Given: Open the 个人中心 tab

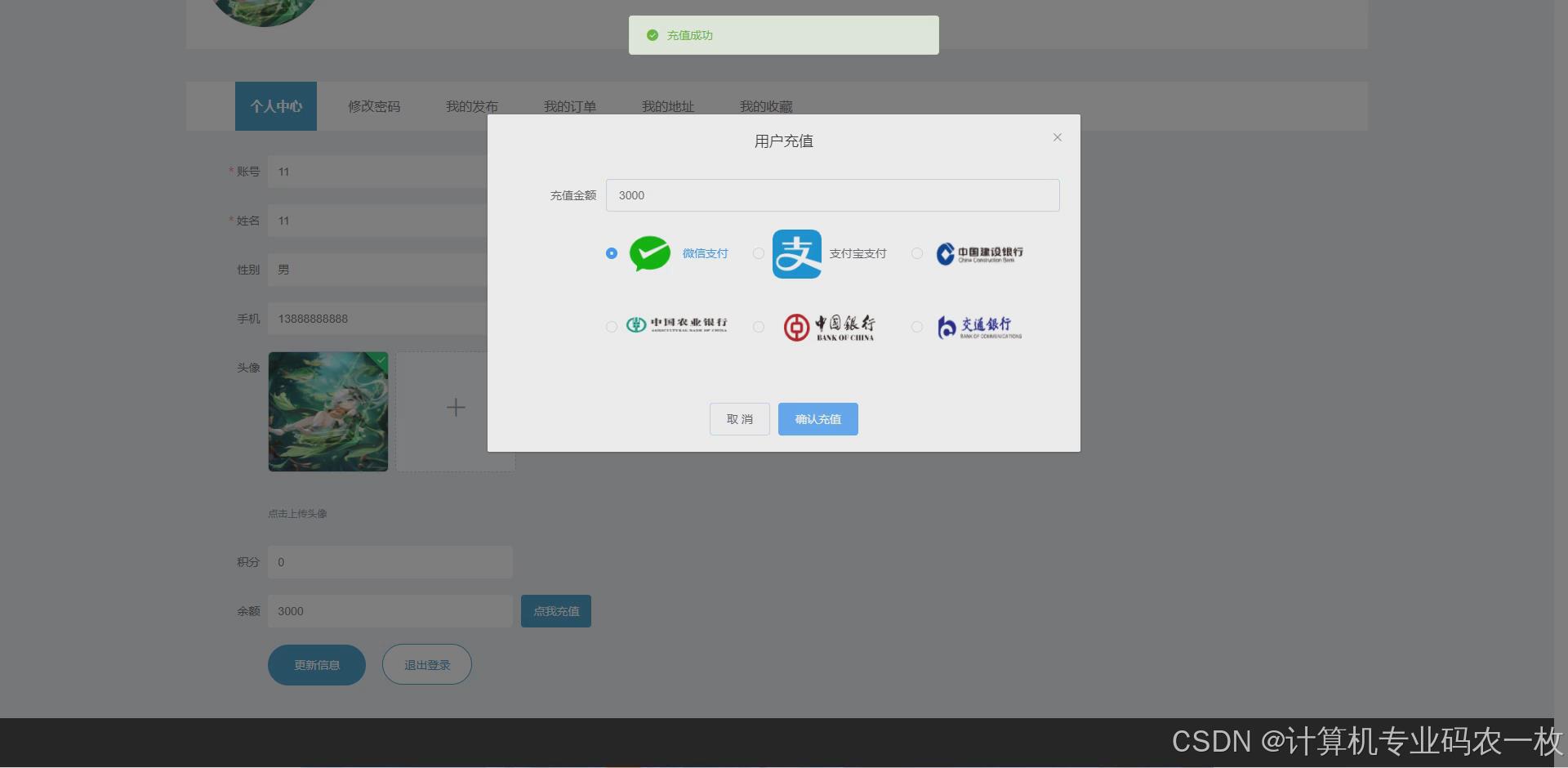Looking at the screenshot, I should point(276,106).
